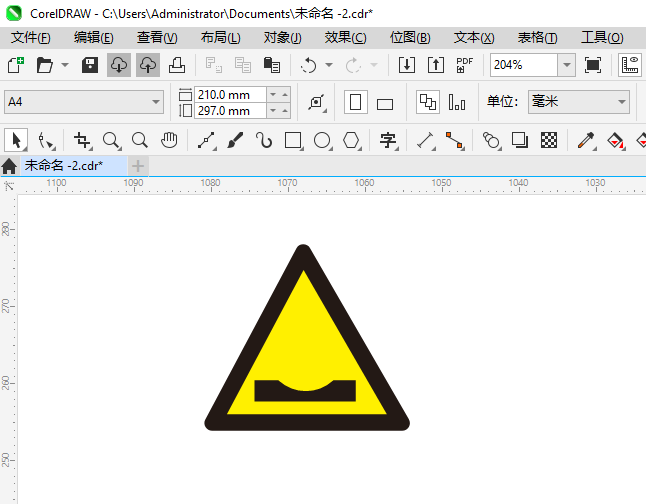Select the Color Eyedropper tool

586,140
